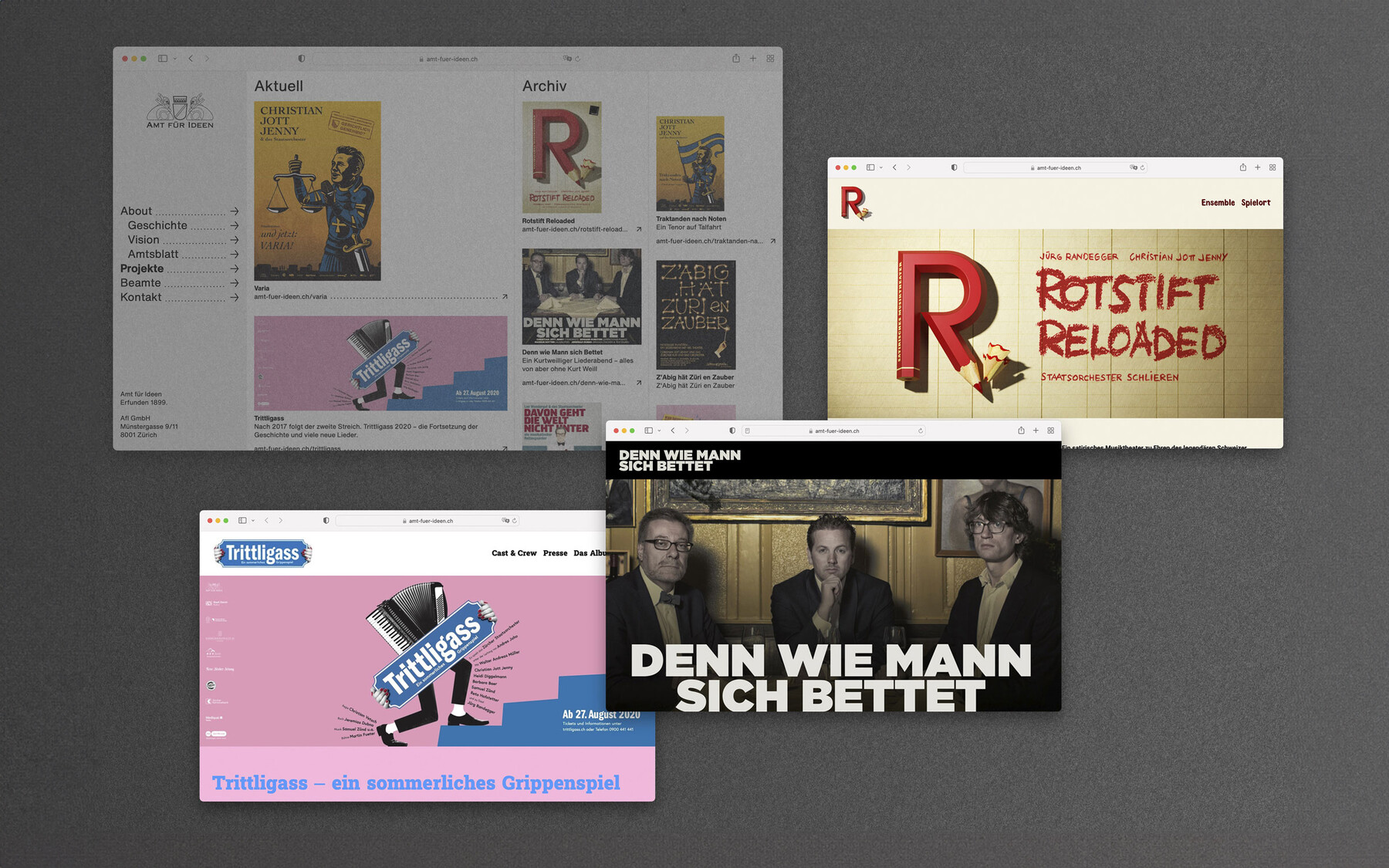Select 'Spielort' in the Rotstift navigation
The width and height of the screenshot is (1389, 868).
click(1256, 202)
